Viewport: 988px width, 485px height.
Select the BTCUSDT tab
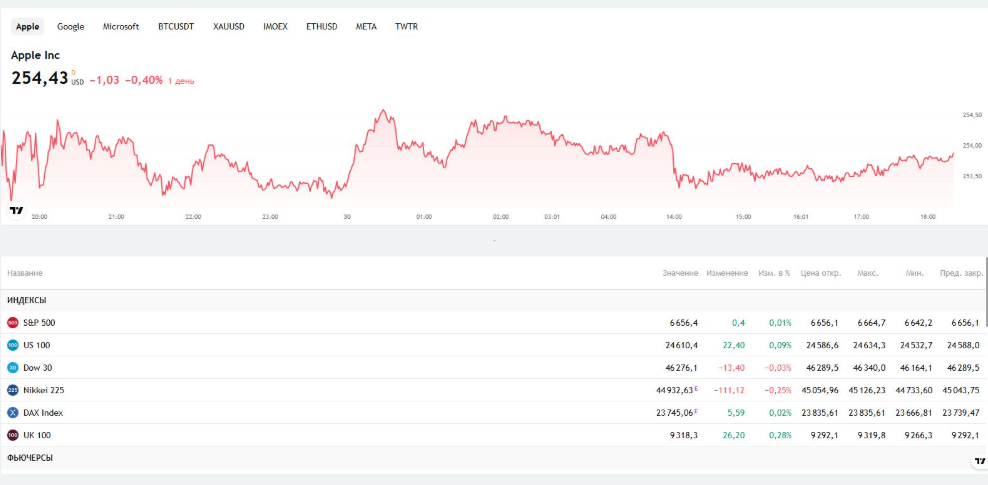[176, 27]
